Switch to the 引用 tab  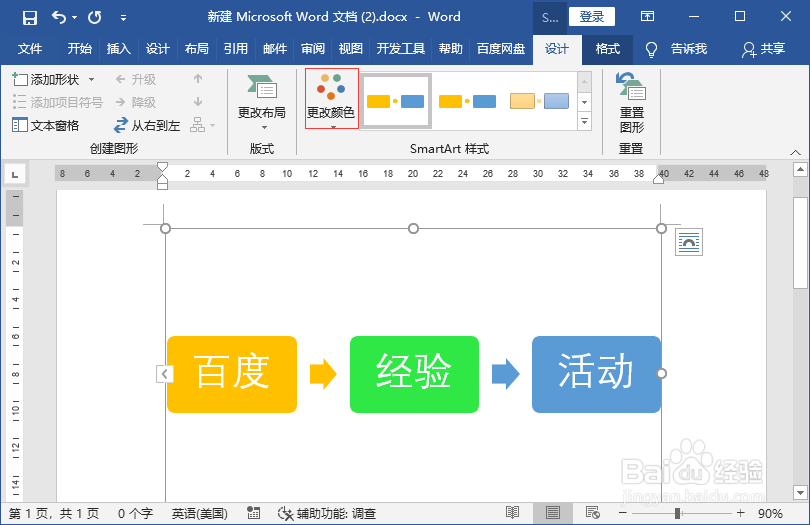(236, 49)
